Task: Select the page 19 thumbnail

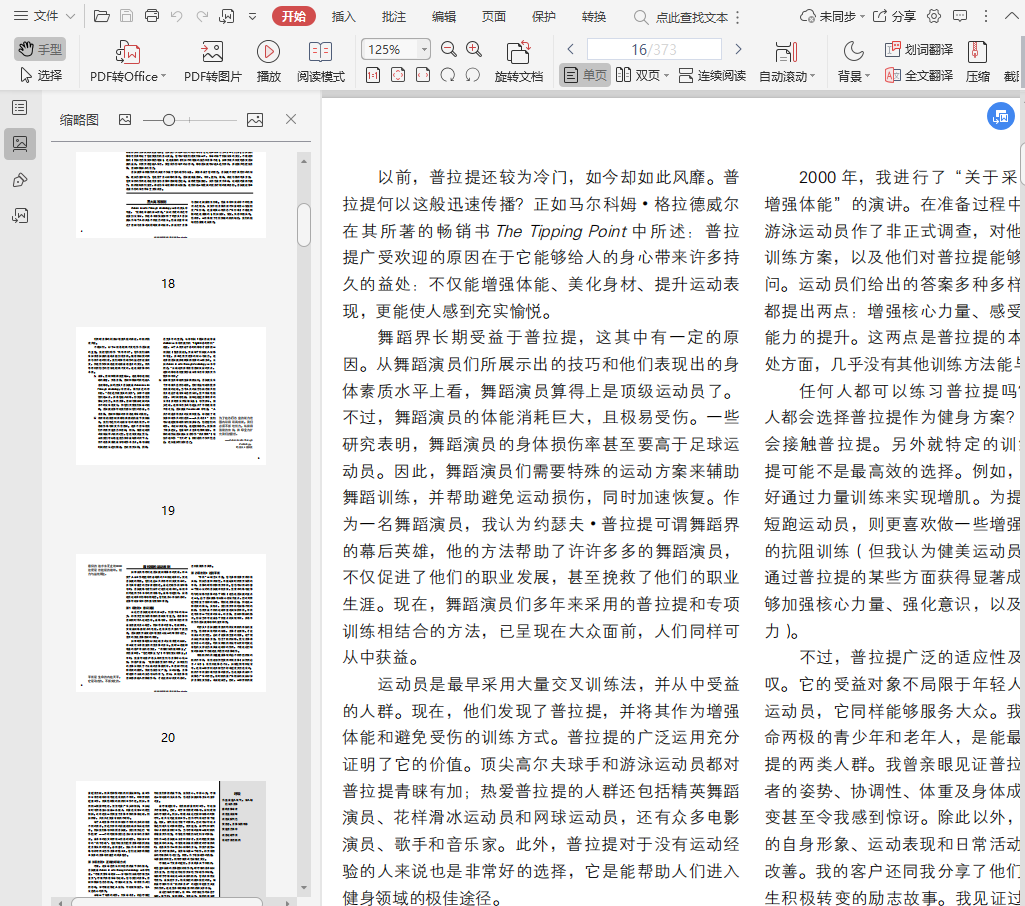Action: (171, 395)
